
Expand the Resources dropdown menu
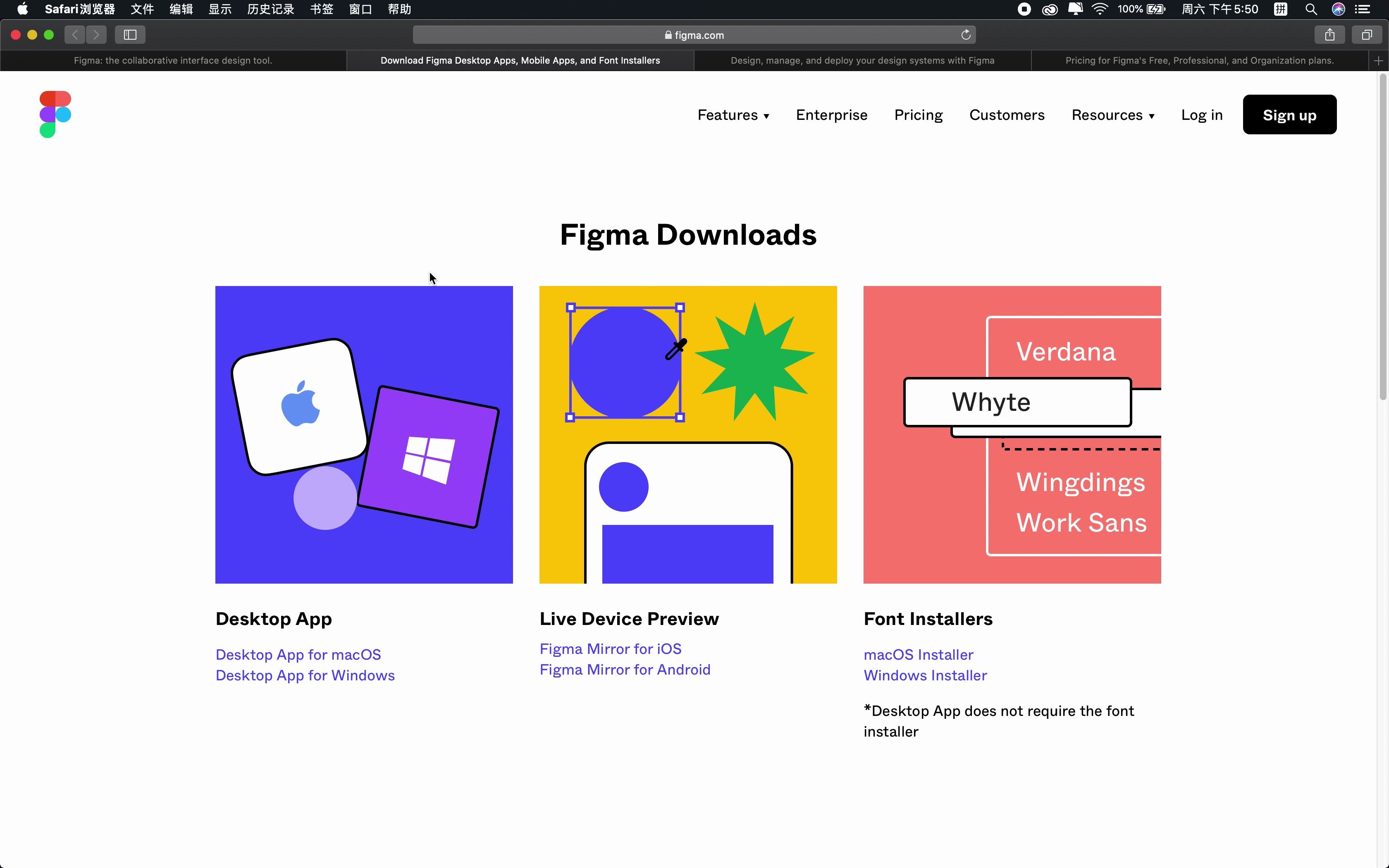[x=1112, y=115]
